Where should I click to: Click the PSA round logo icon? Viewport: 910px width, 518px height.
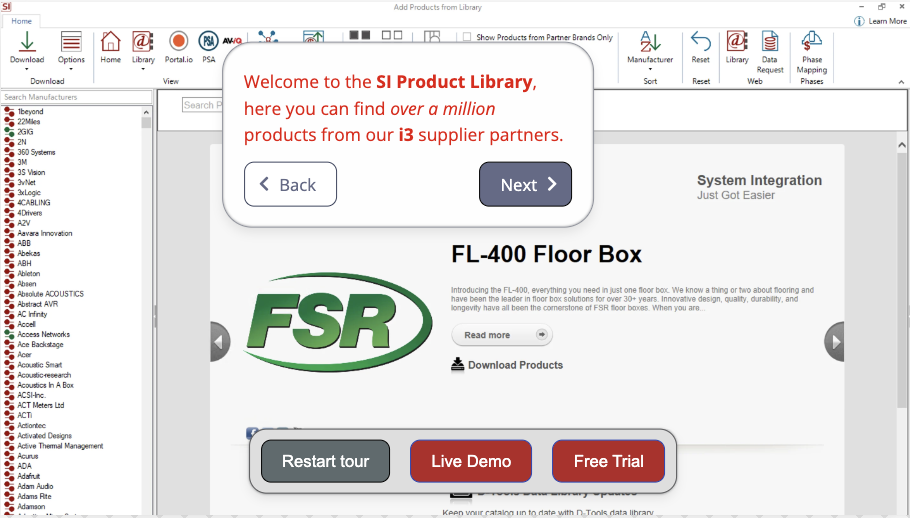tap(208, 41)
